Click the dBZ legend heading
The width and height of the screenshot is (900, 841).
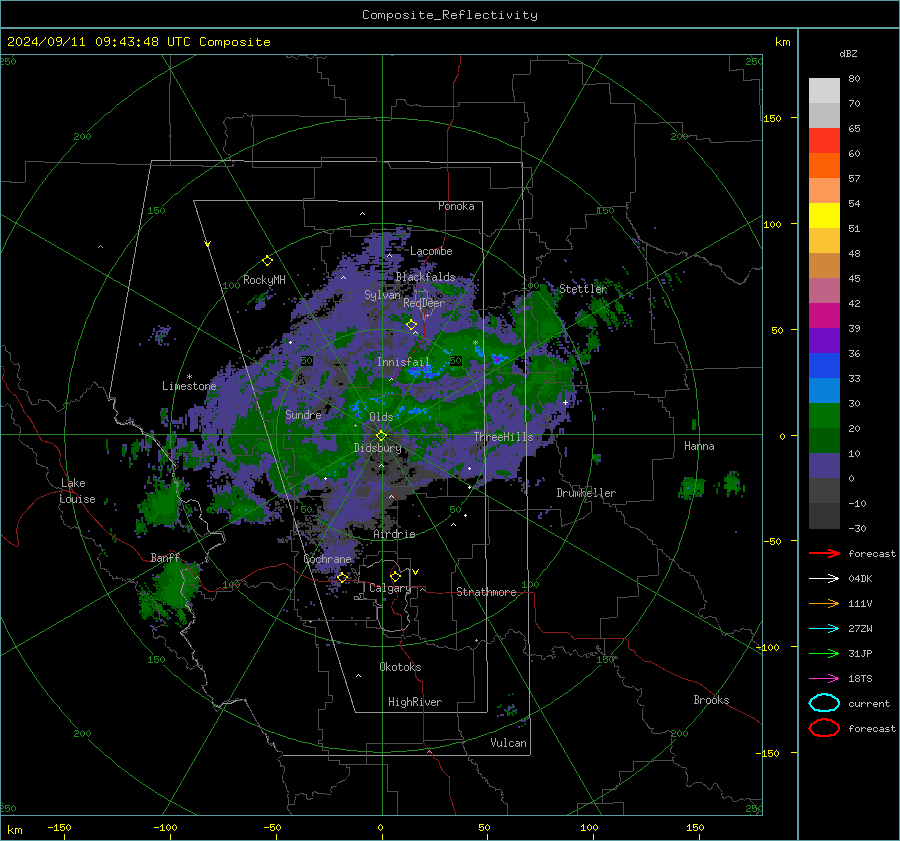pyautogui.click(x=848, y=54)
